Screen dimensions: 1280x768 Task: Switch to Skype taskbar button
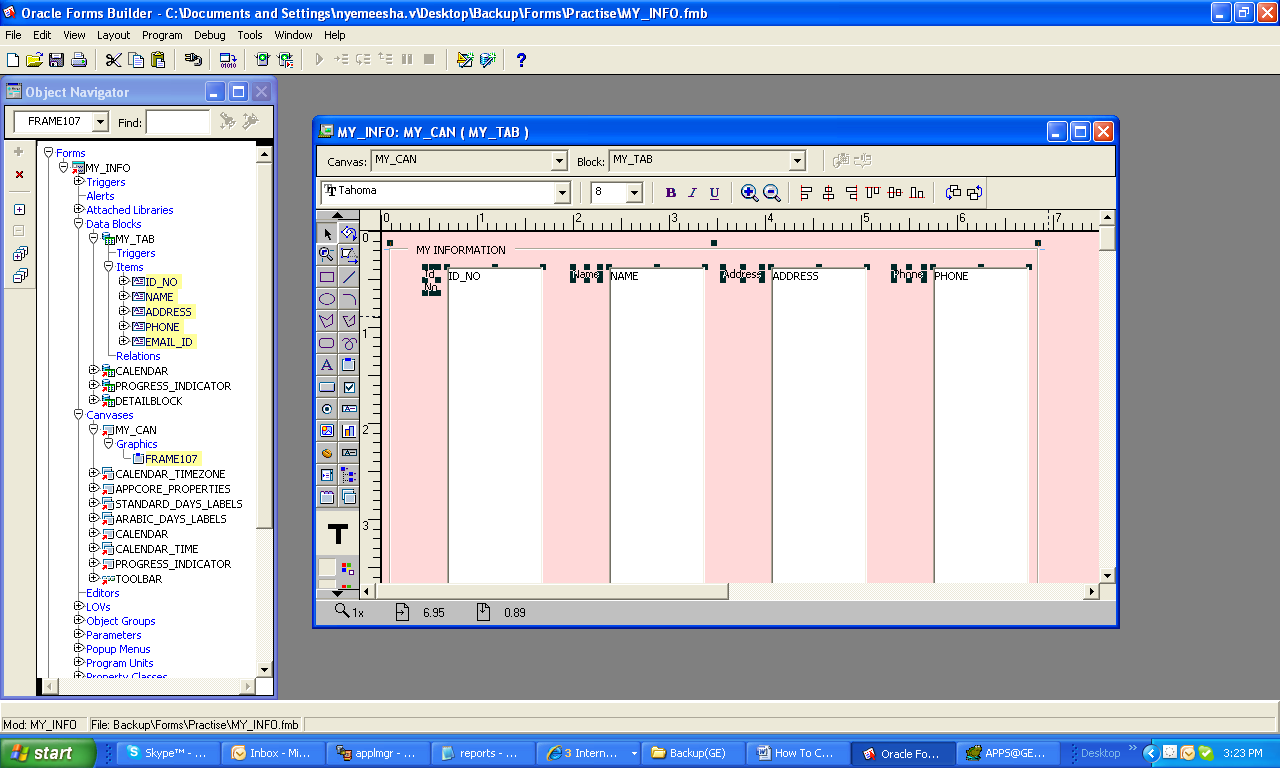click(165, 753)
